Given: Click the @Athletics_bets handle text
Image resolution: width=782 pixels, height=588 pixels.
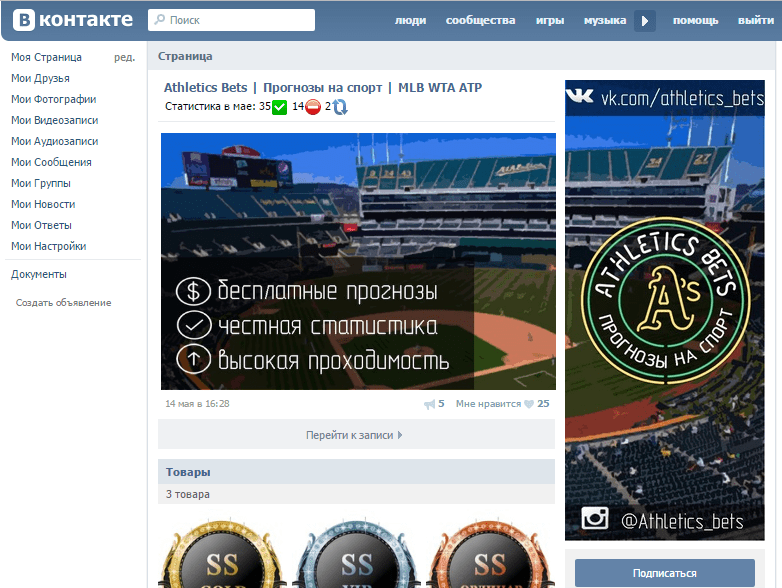Looking at the screenshot, I should click(682, 521).
